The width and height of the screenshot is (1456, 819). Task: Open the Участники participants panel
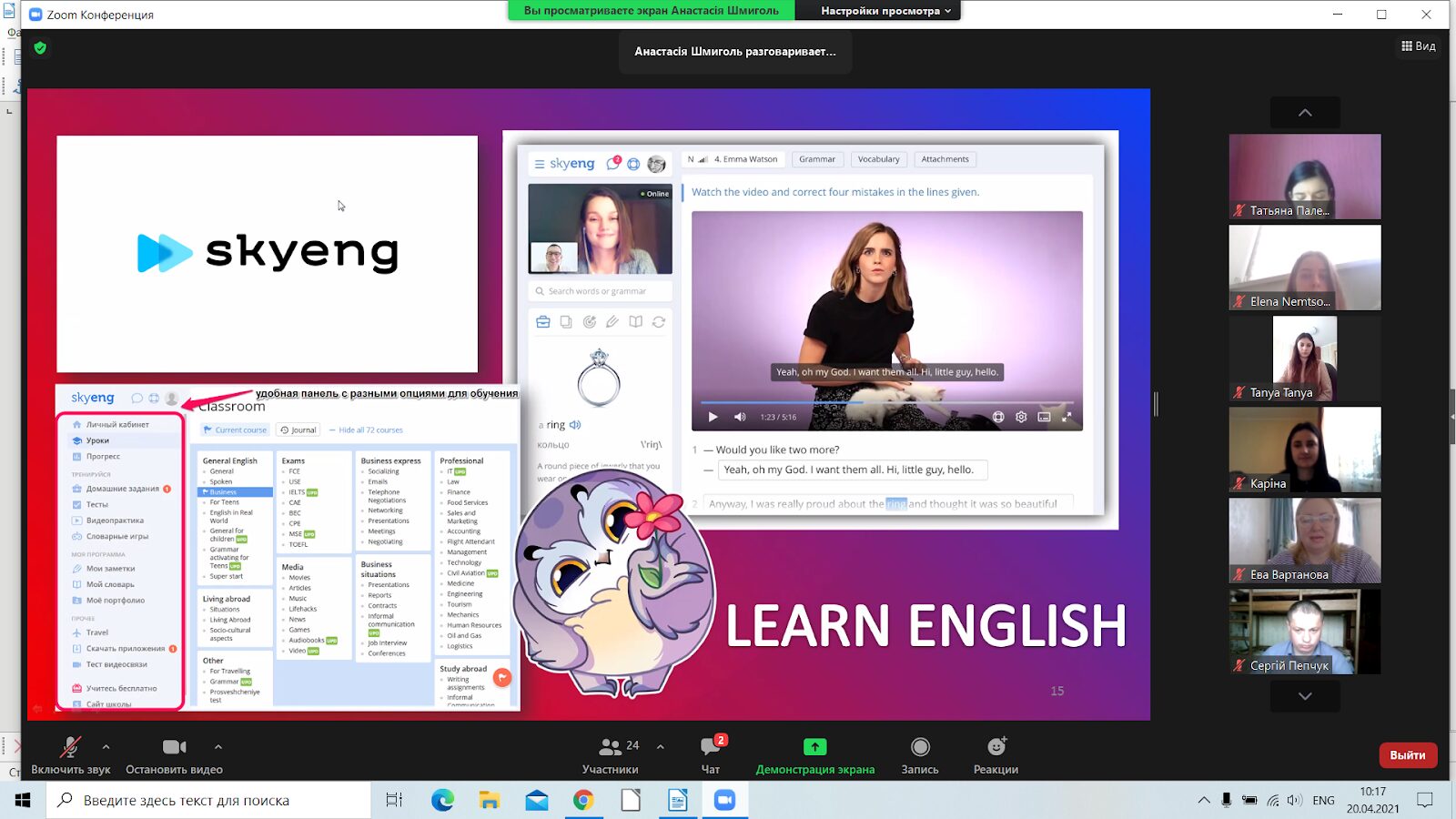coord(611,755)
